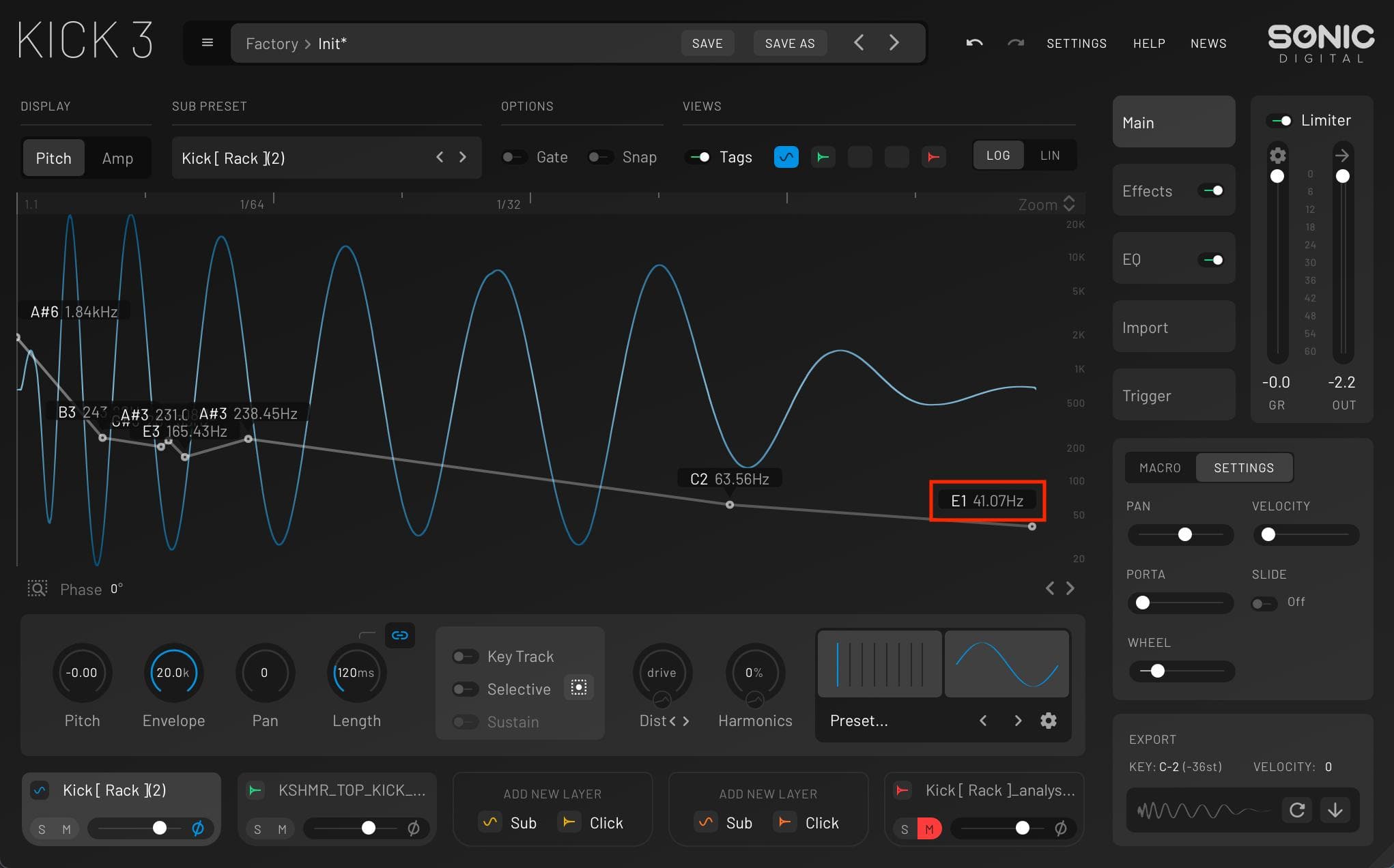Open the Trigger panel
Viewport: 1394px width, 868px height.
[x=1173, y=395]
